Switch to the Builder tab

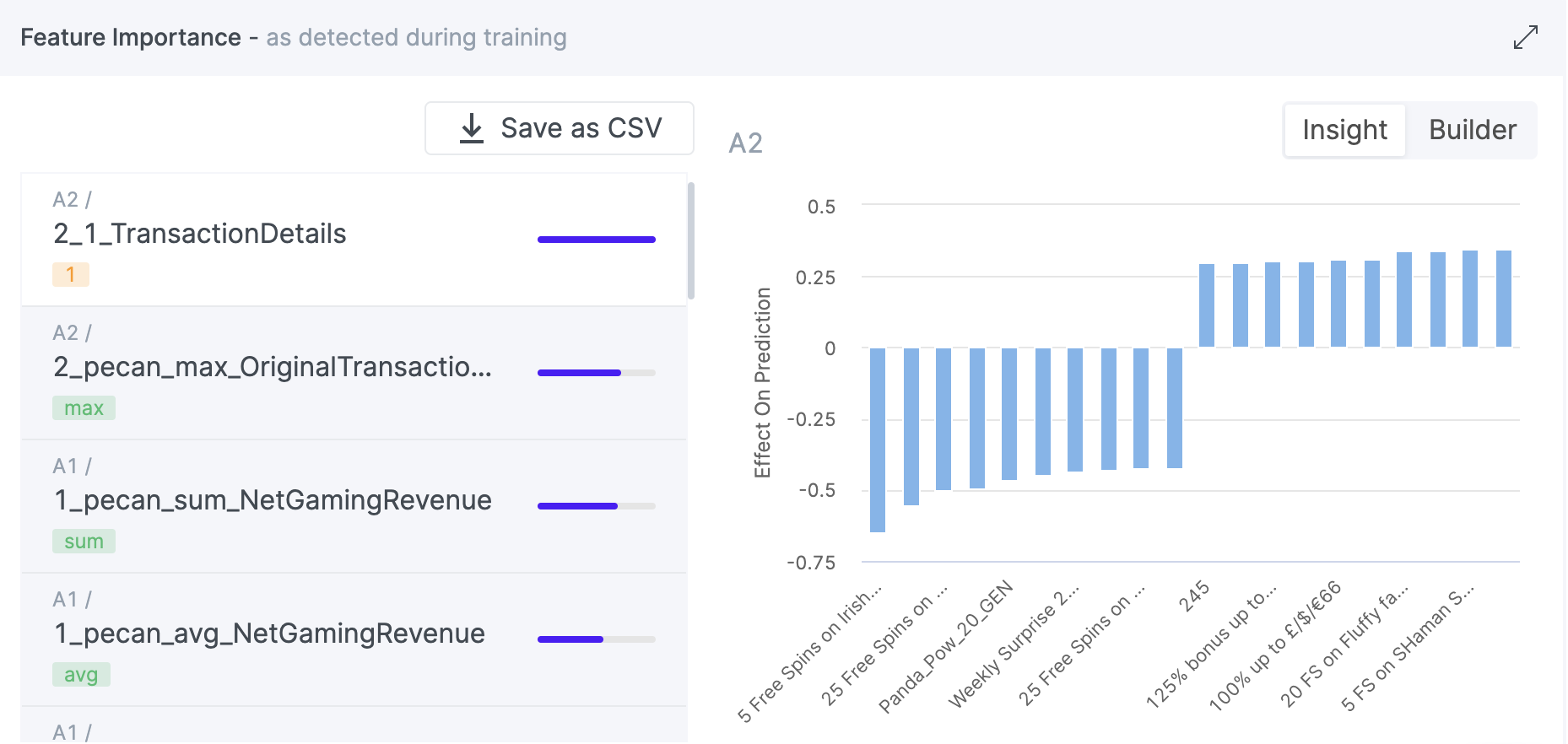coord(1472,130)
